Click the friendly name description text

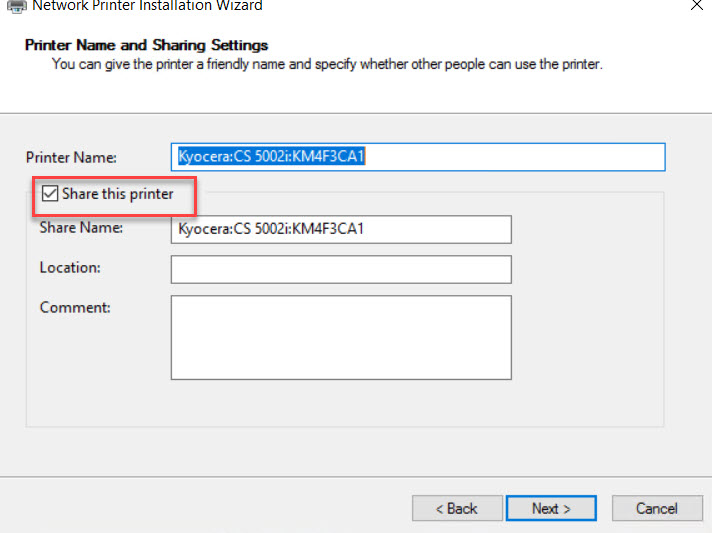tap(327, 64)
